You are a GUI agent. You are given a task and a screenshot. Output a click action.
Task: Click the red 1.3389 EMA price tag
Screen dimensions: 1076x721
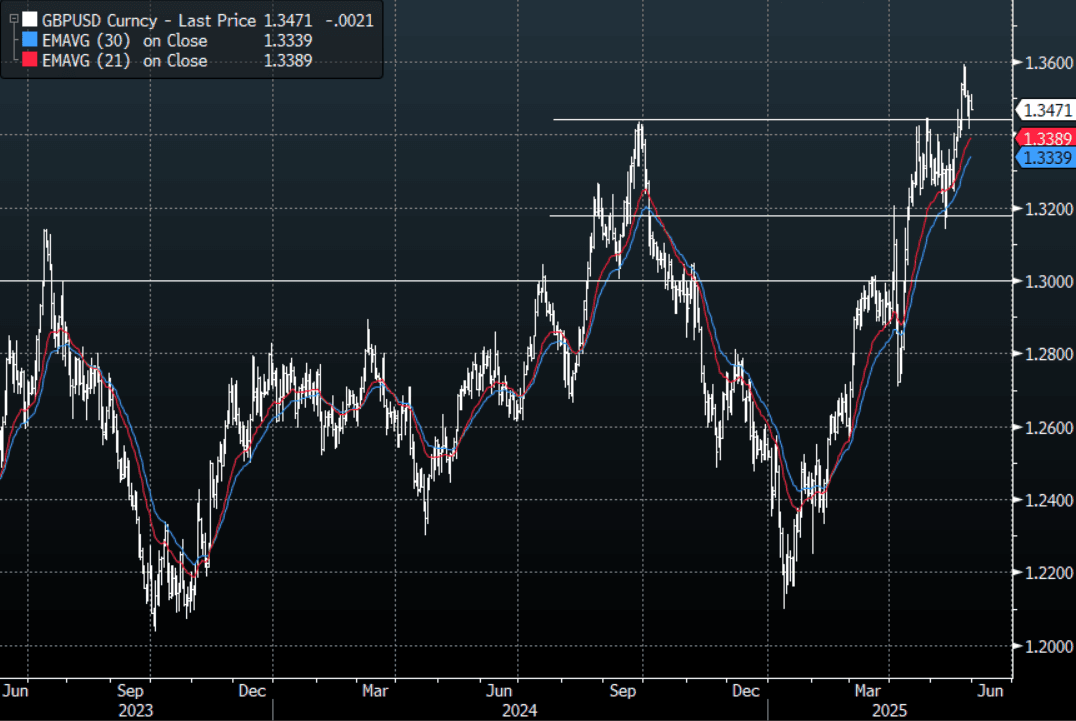pyautogui.click(x=1045, y=139)
